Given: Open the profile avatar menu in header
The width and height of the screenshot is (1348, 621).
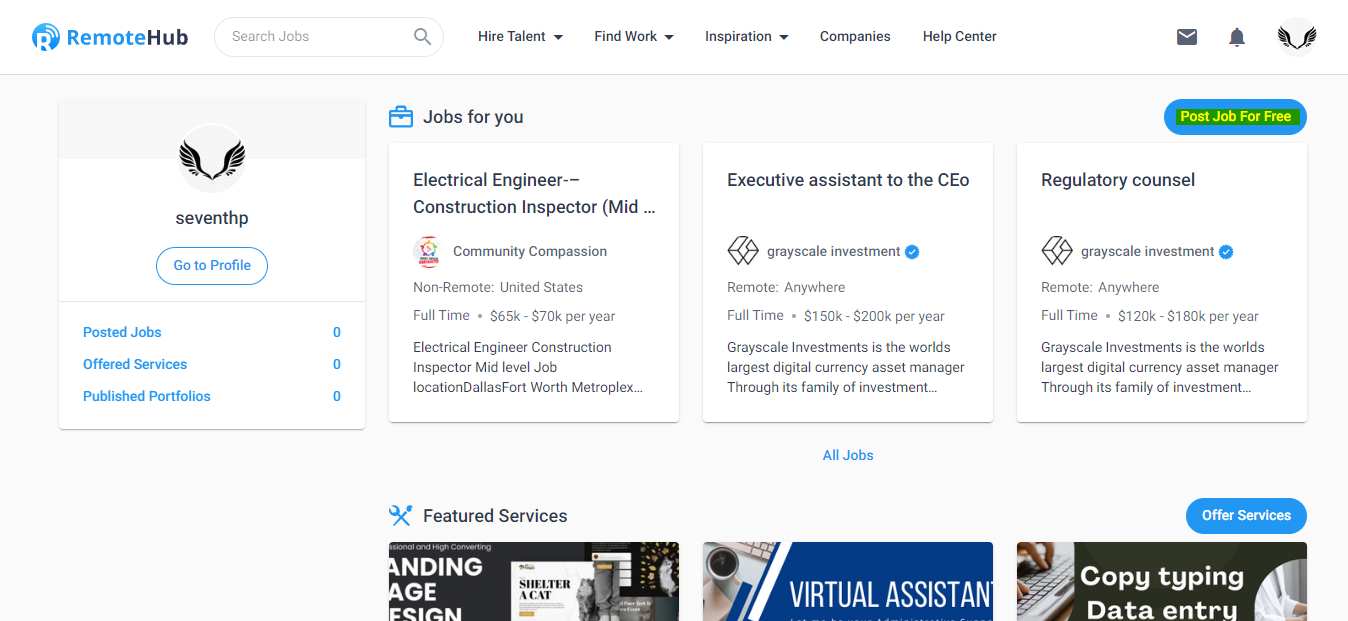Looking at the screenshot, I should (1297, 37).
